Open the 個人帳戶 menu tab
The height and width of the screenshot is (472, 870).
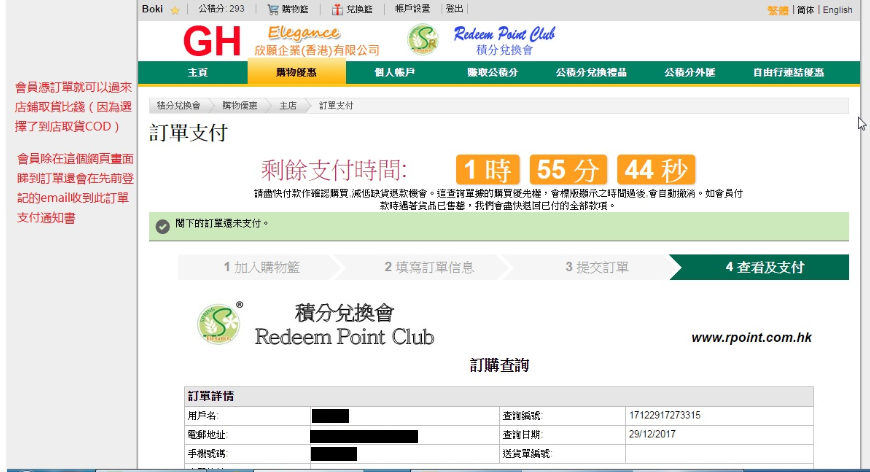[x=394, y=73]
